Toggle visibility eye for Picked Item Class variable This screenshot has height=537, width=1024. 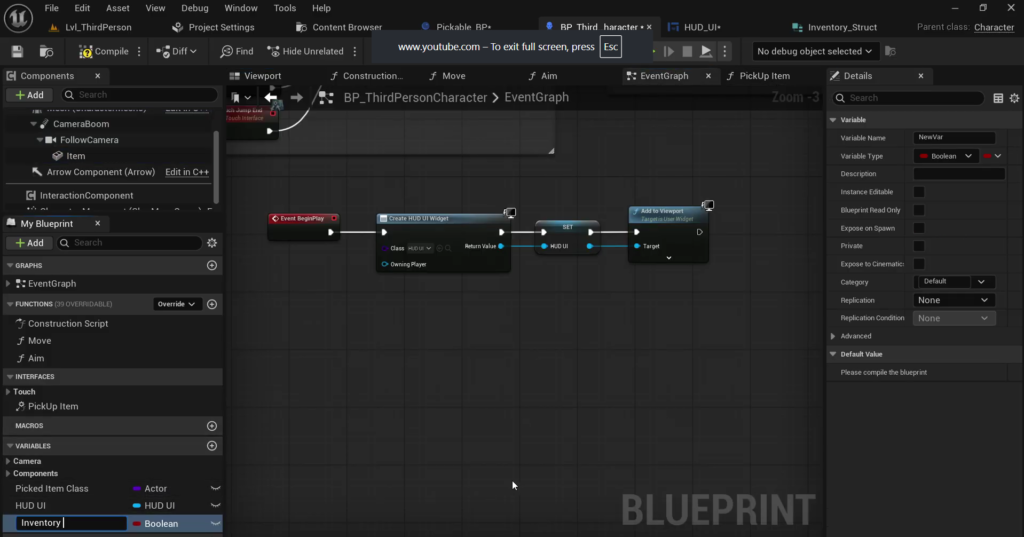click(x=215, y=489)
